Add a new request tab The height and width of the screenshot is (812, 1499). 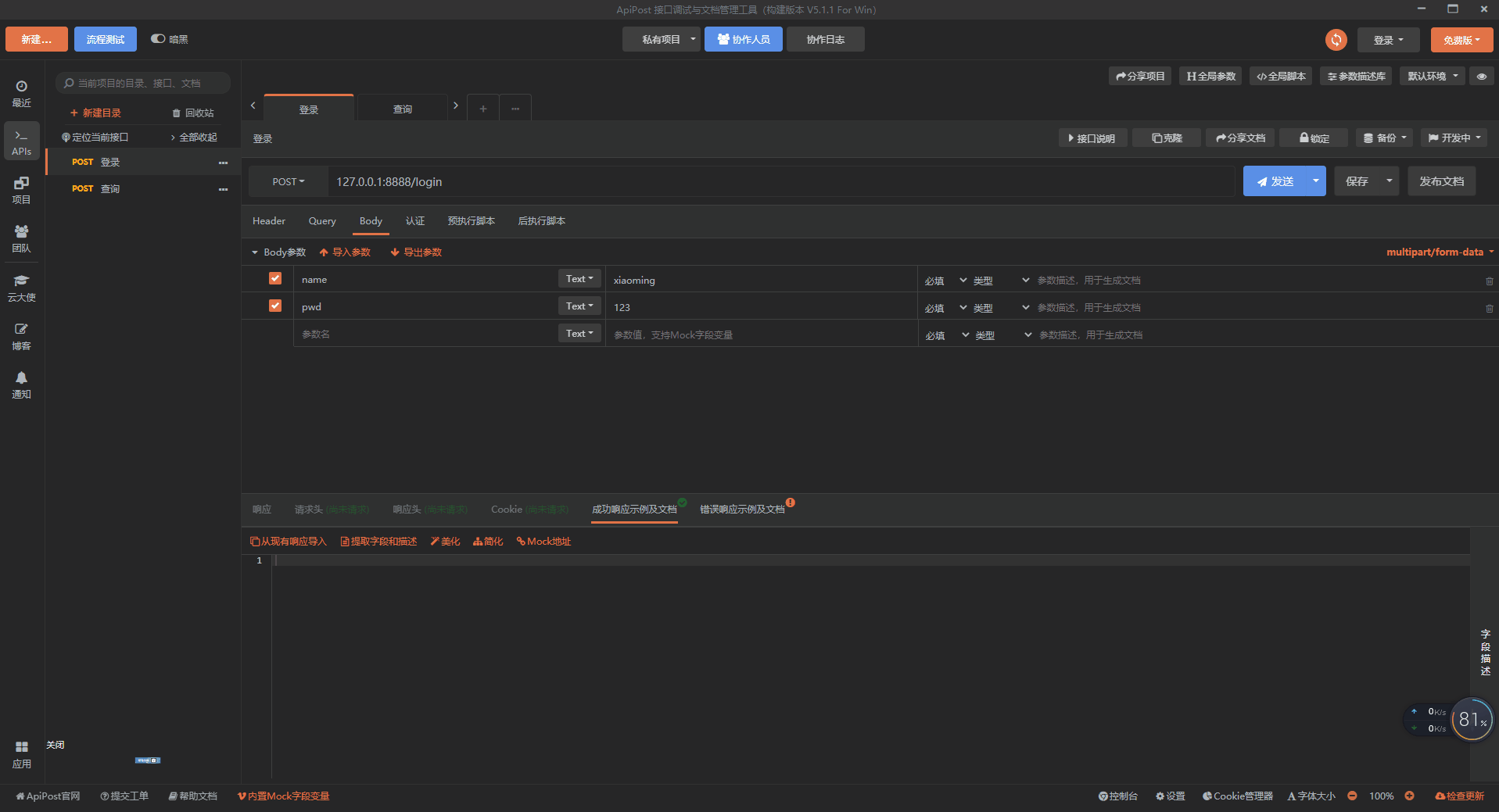point(483,109)
